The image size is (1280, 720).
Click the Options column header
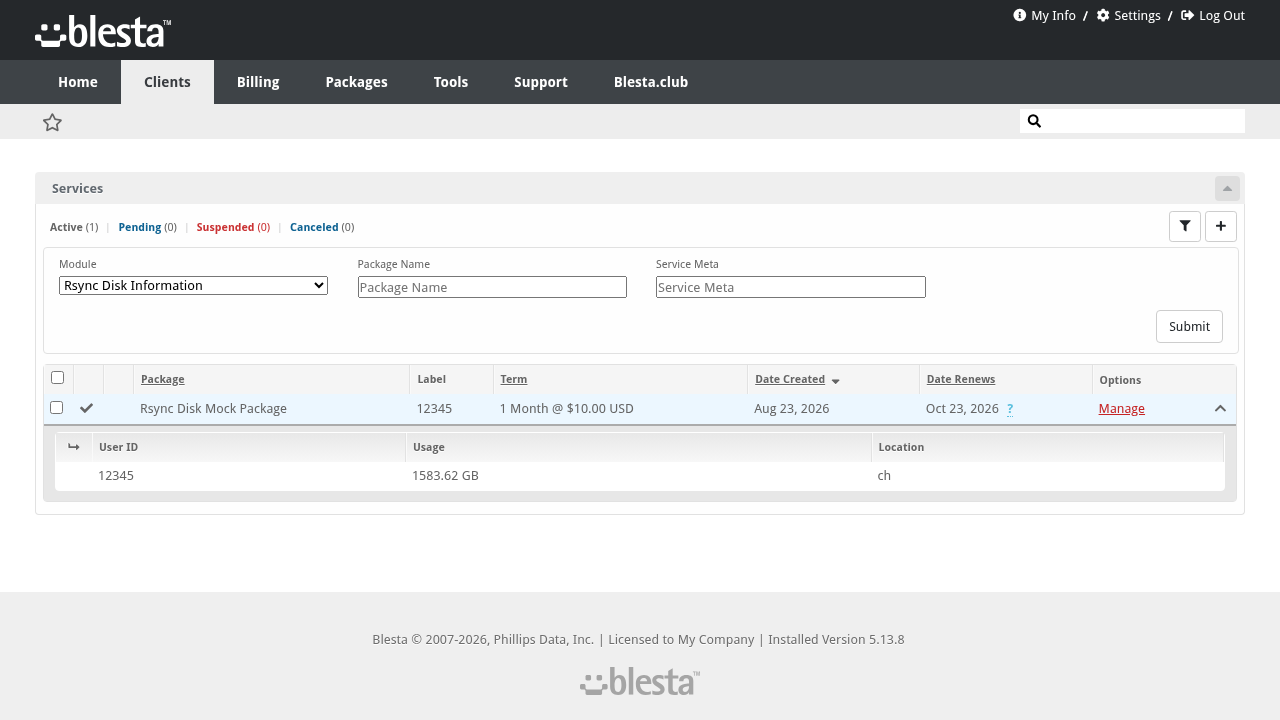(1120, 380)
